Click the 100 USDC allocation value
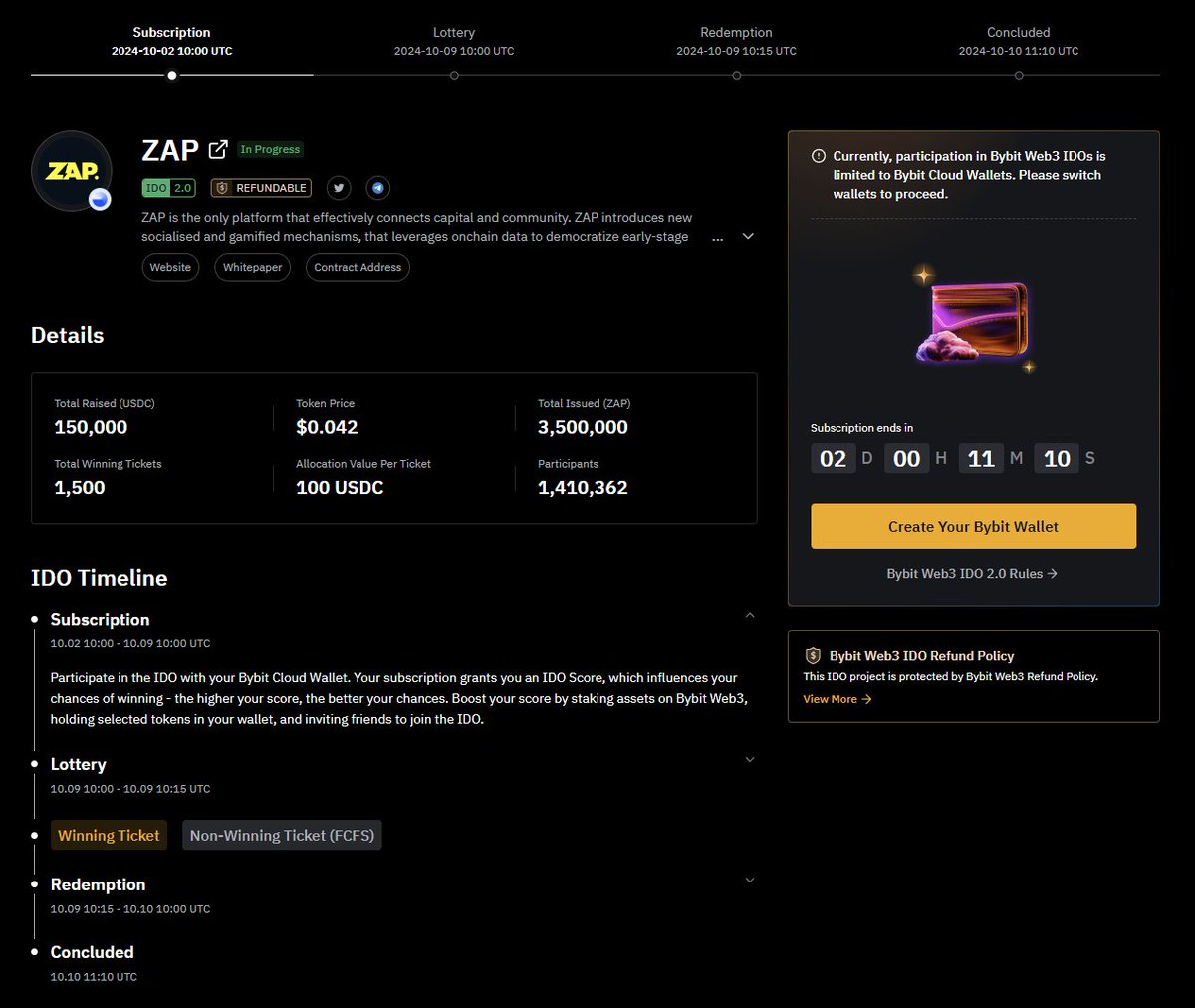Screen dimensions: 1195x1008 (x=340, y=487)
